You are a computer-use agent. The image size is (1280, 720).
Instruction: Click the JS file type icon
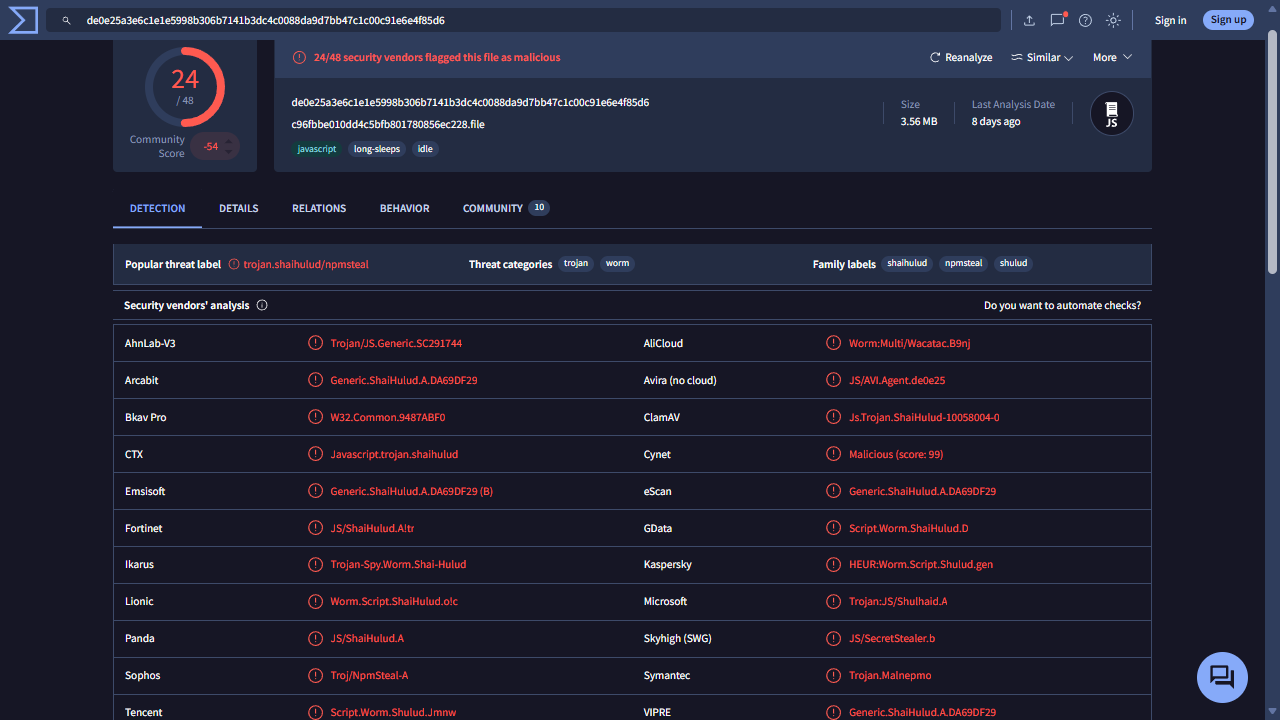(x=1111, y=113)
